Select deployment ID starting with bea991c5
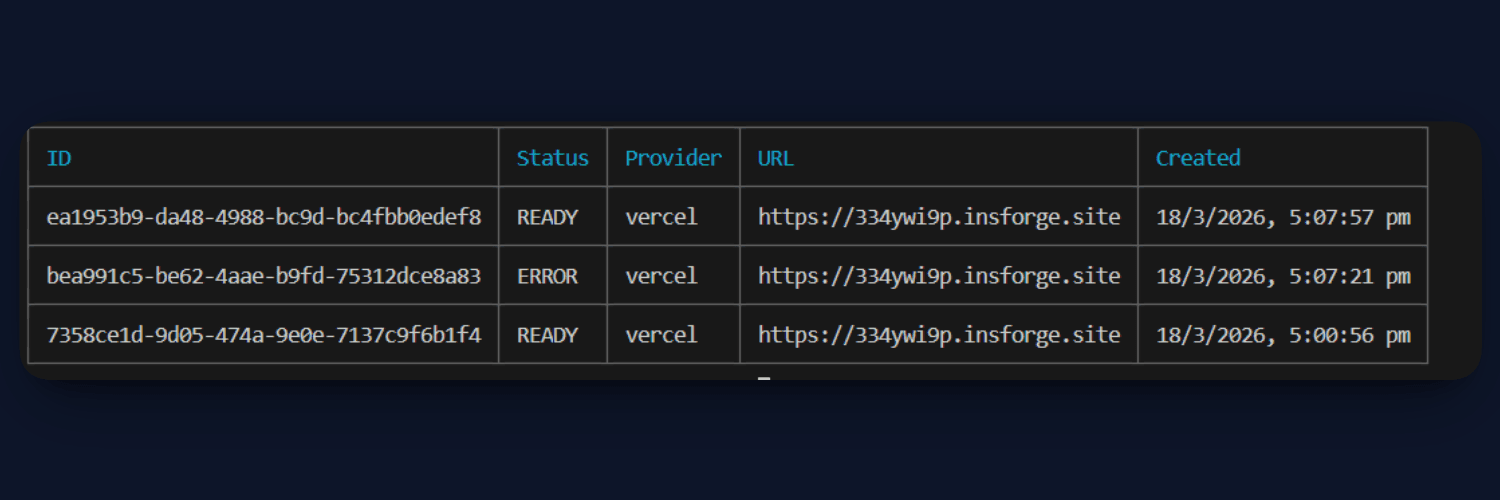The width and height of the screenshot is (1500, 500). tap(264, 276)
